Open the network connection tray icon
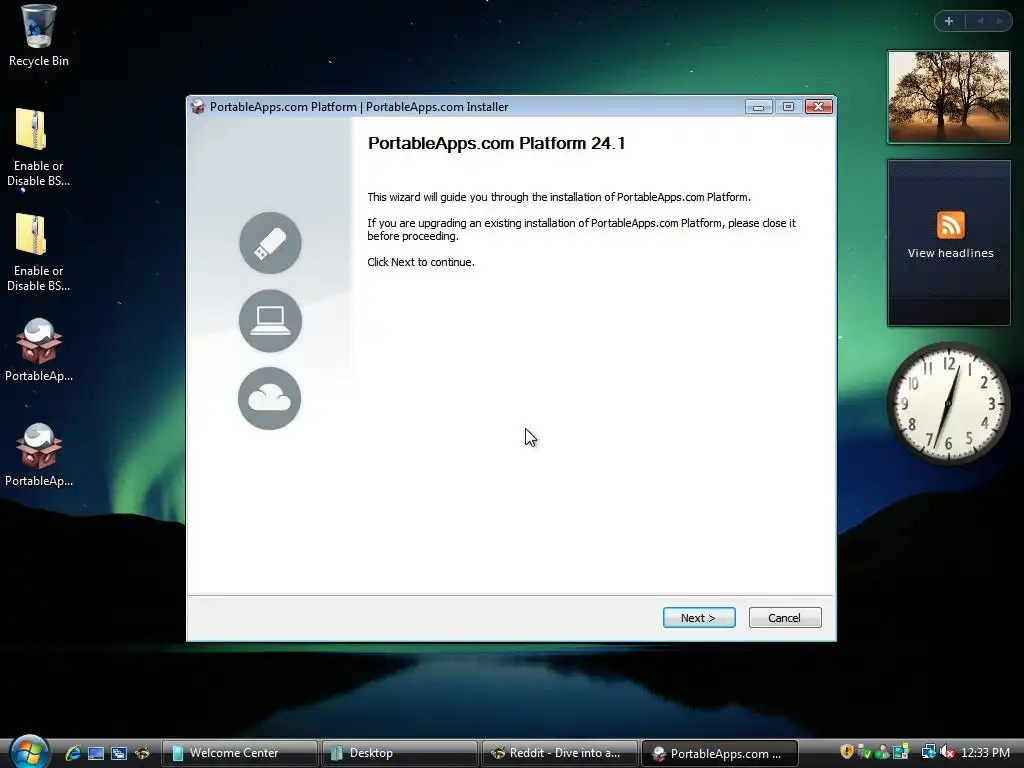 click(x=928, y=752)
